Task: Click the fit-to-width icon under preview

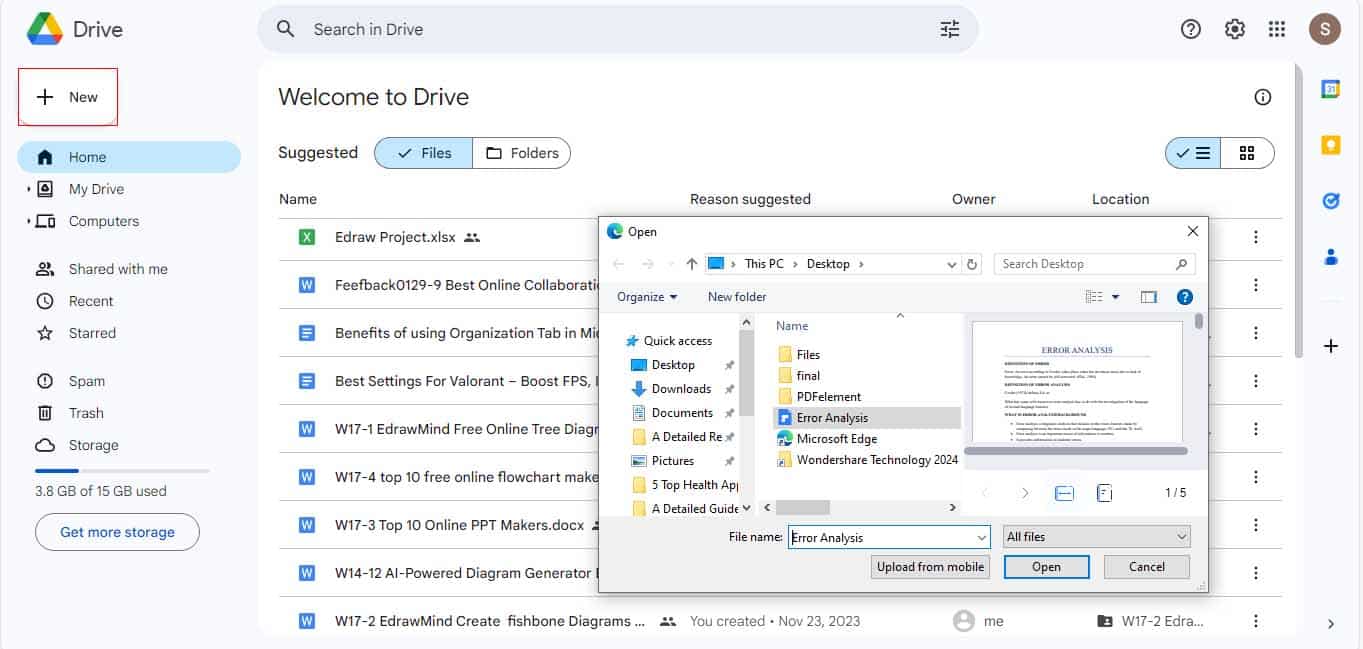Action: (1065, 493)
